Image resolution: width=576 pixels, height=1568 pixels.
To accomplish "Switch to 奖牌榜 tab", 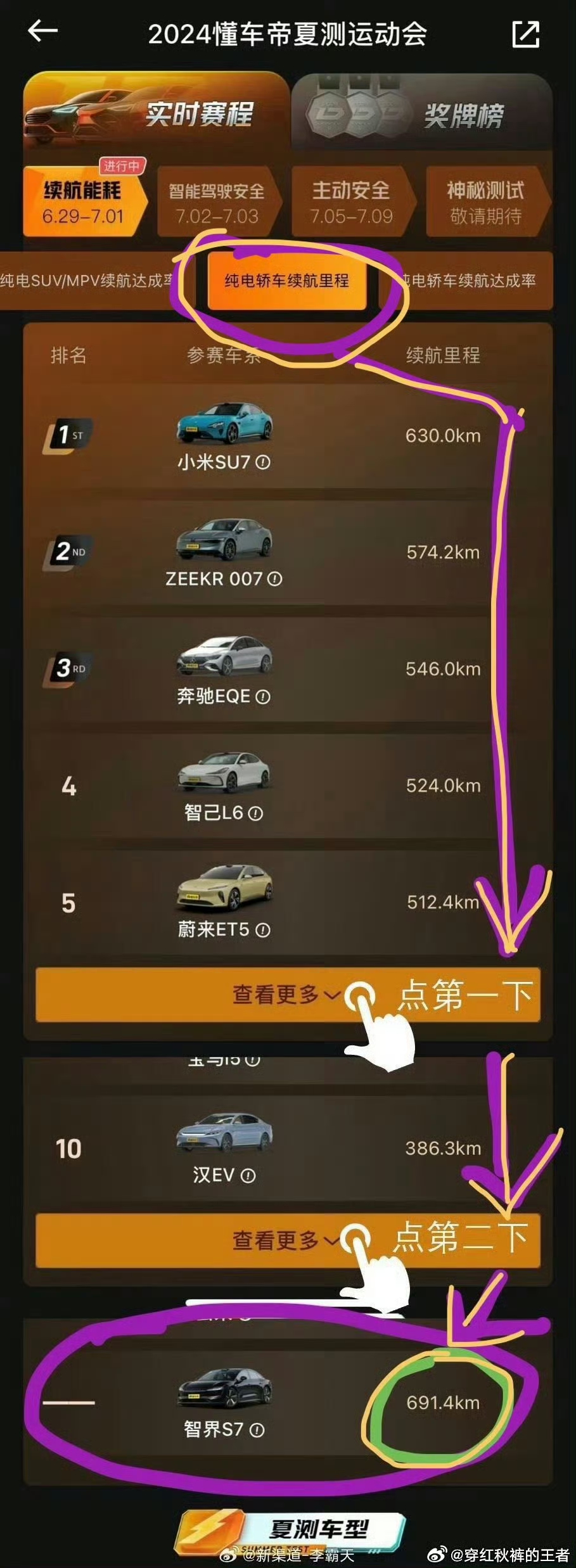I will (x=422, y=114).
